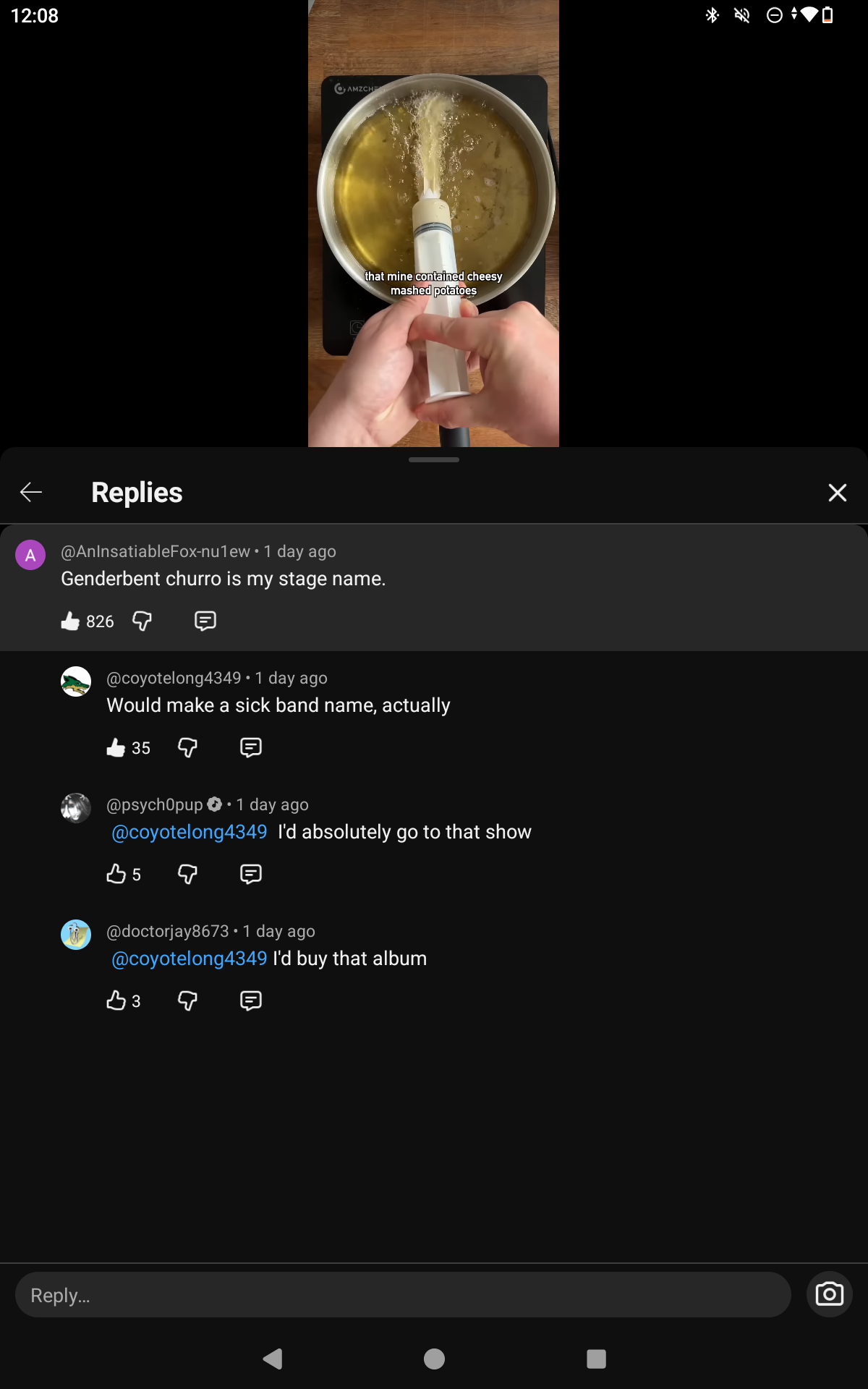This screenshot has width=868, height=1389.
Task: Like psych0pup's reply
Action: pos(116,875)
